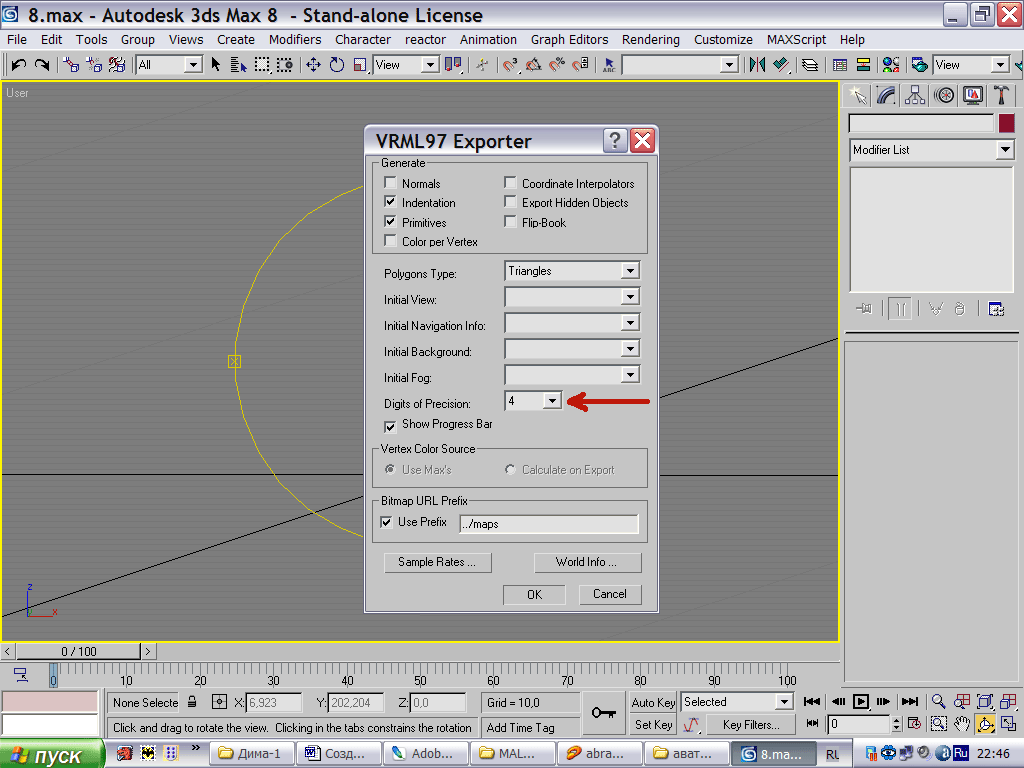1024x768 pixels.
Task: Open Select by Name tool
Action: tap(238, 65)
